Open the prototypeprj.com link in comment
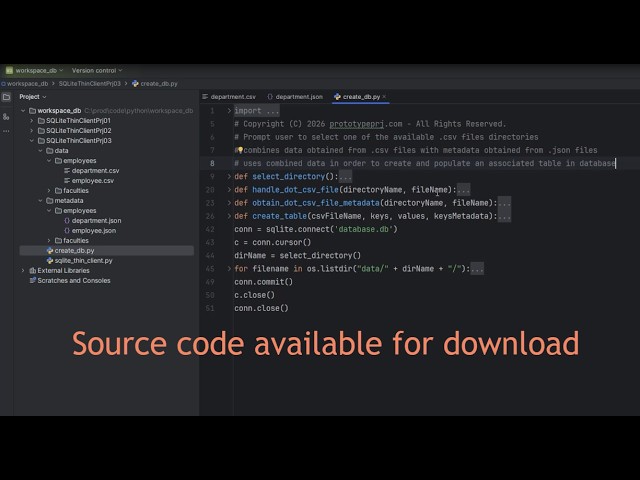Viewport: 640px width, 480px height. pos(365,124)
